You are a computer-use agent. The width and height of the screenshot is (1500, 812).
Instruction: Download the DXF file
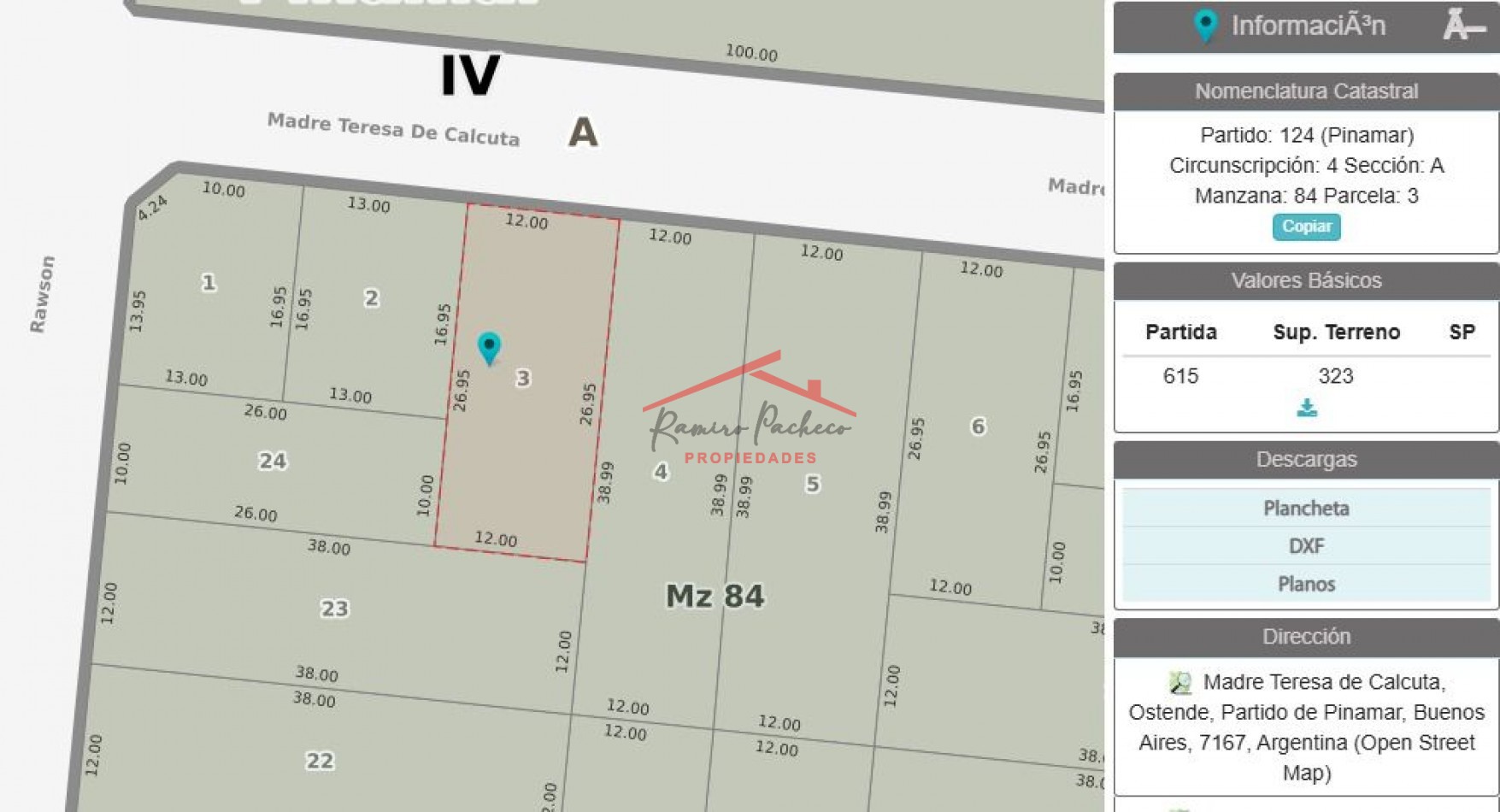pyautogui.click(x=1305, y=546)
